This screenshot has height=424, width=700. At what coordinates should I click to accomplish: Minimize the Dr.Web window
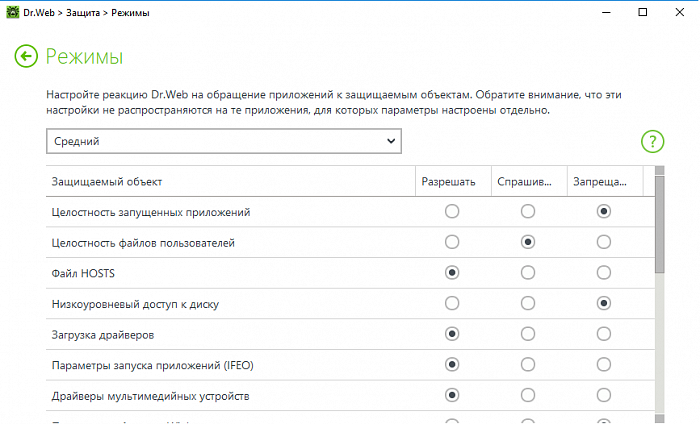606,12
